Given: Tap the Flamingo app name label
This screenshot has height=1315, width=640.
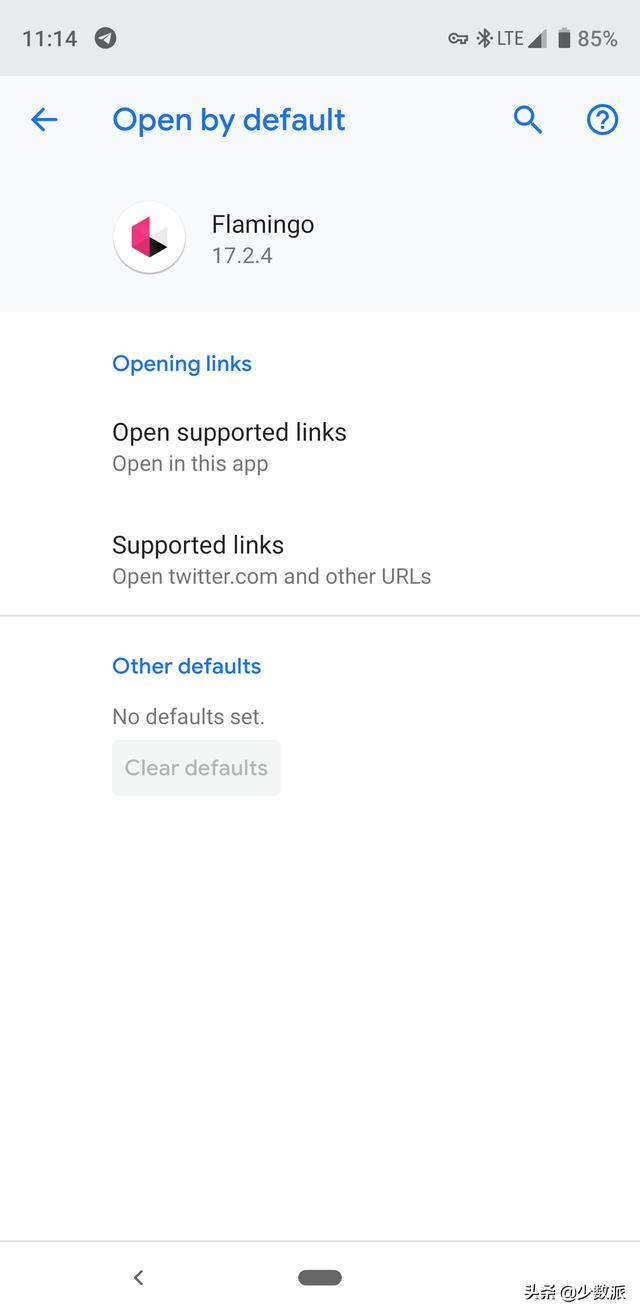Looking at the screenshot, I should 263,224.
